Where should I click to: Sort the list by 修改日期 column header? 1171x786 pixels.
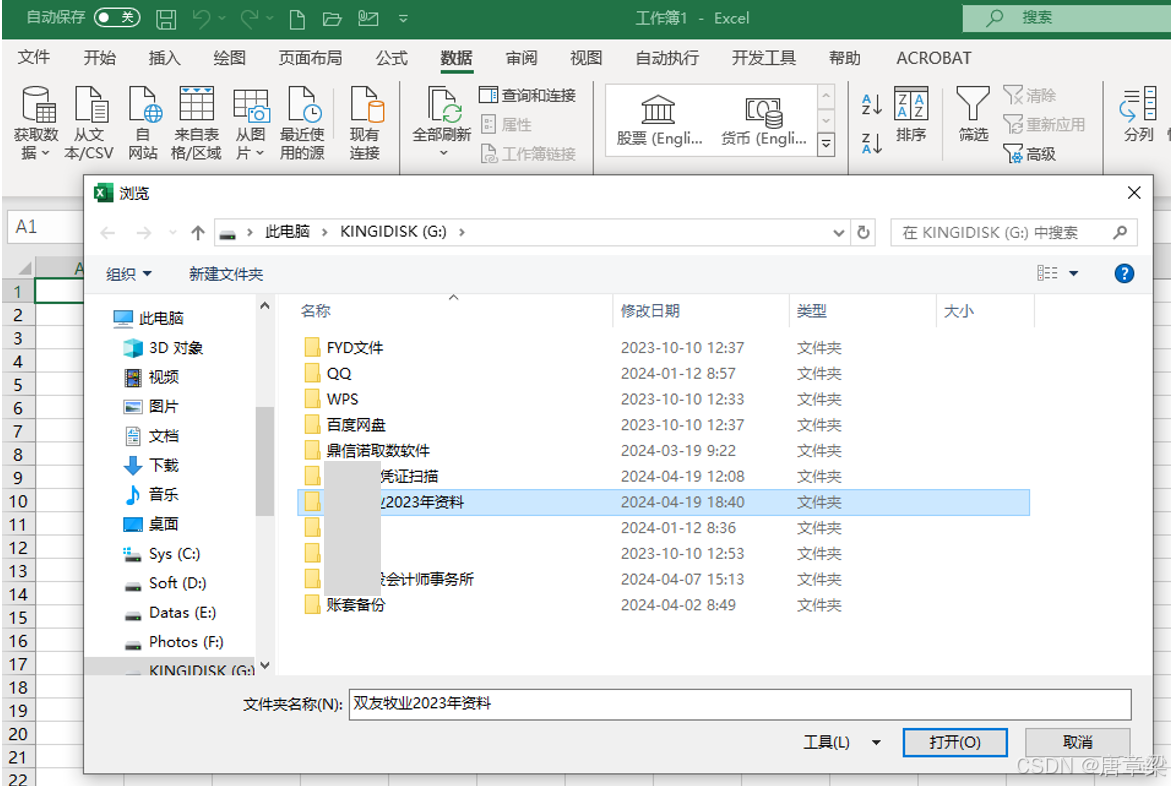click(x=699, y=311)
